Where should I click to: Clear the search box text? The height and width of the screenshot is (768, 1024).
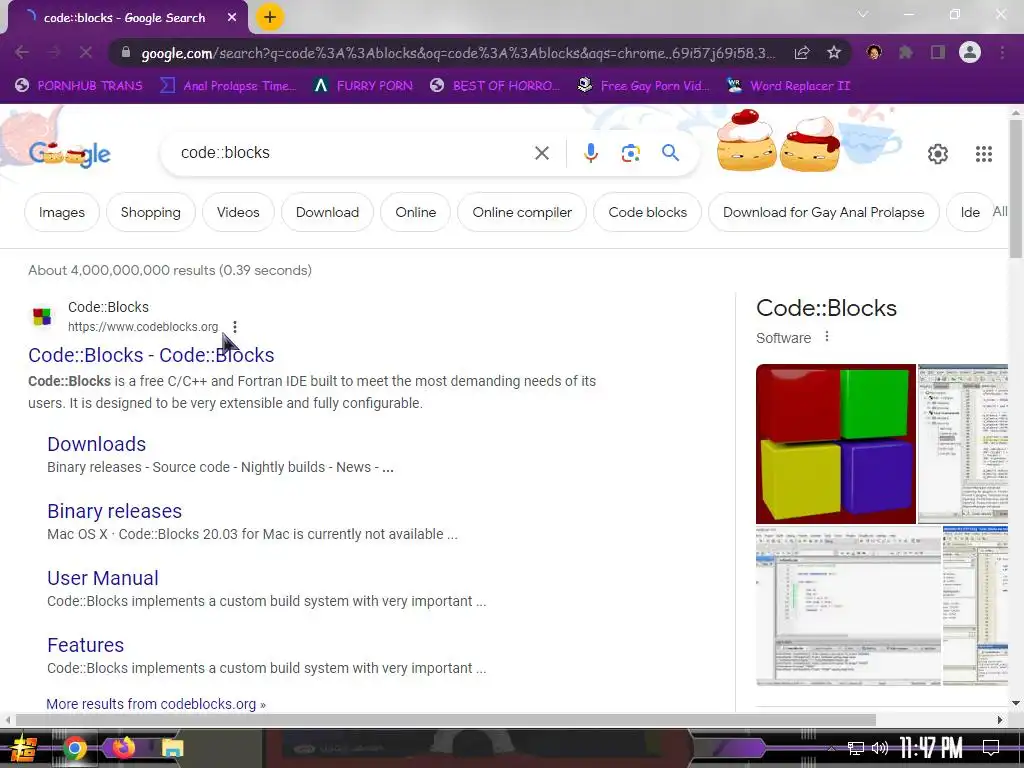click(x=541, y=153)
